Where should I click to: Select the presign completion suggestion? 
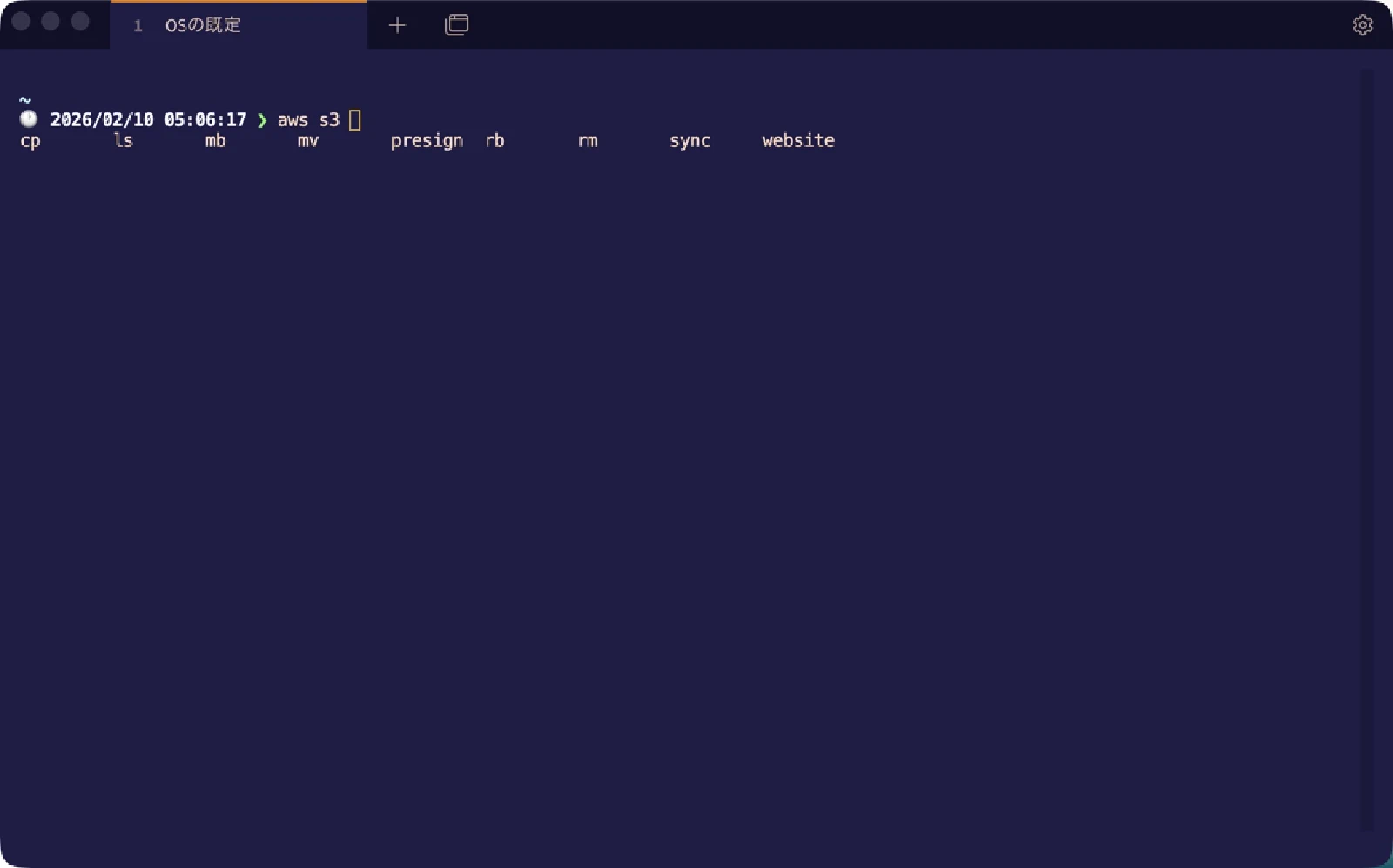(426, 140)
